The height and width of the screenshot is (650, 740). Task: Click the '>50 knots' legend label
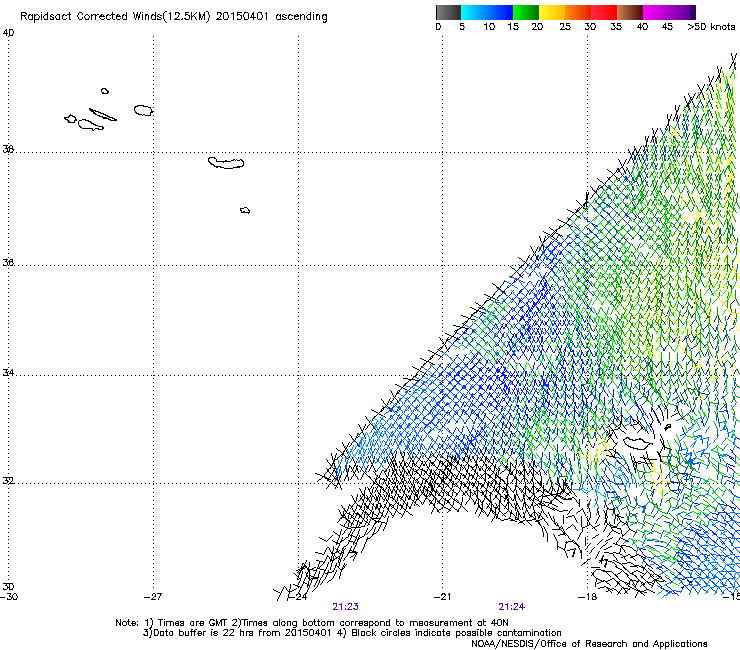pos(711,27)
